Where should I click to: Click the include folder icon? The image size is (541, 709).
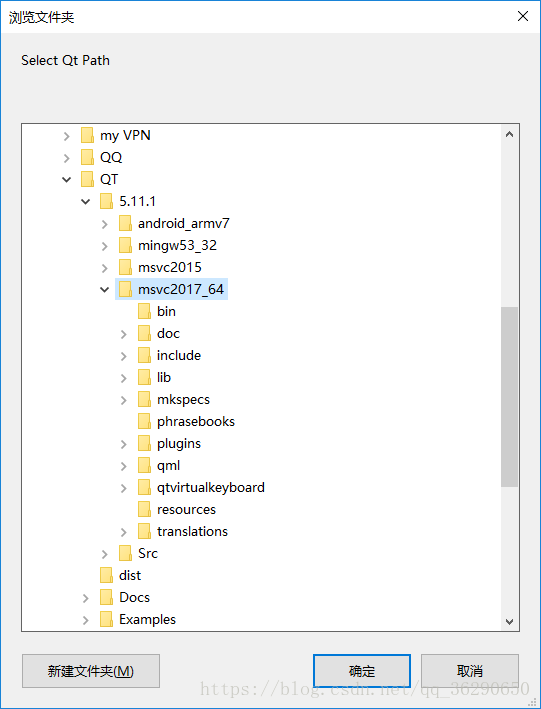tap(144, 355)
